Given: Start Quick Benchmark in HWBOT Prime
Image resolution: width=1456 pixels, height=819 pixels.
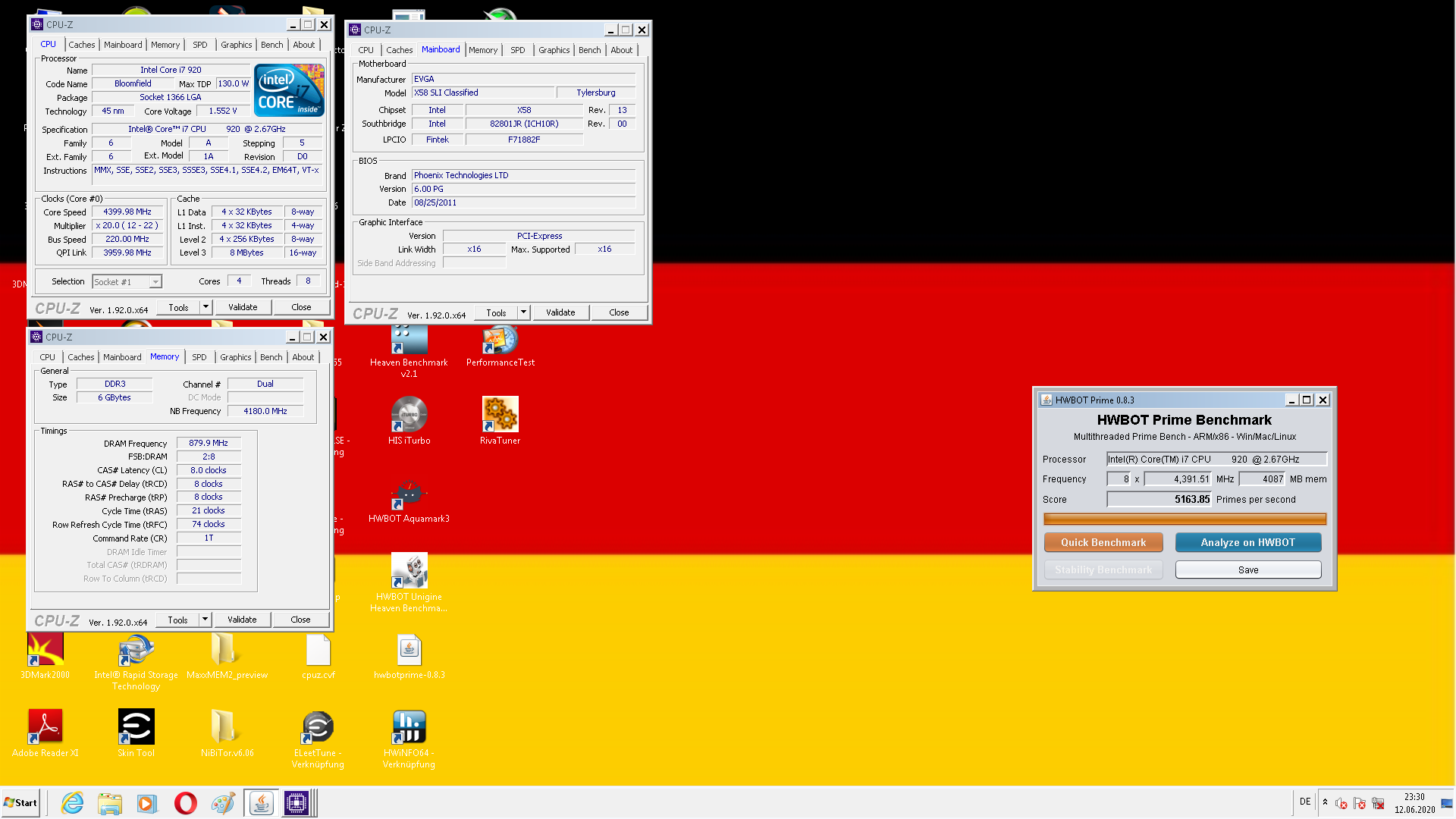Looking at the screenshot, I should [1103, 542].
